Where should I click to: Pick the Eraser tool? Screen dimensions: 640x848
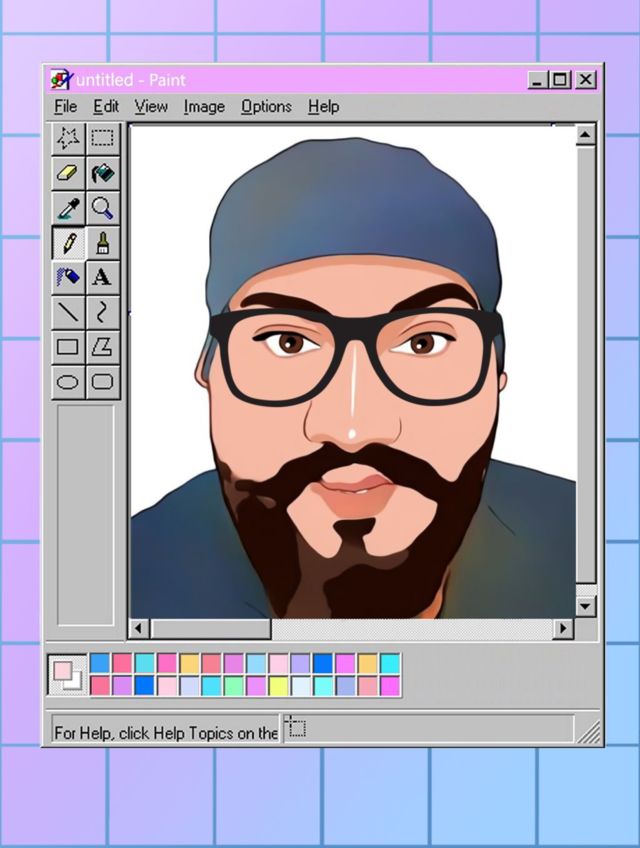pyautogui.click(x=68, y=173)
